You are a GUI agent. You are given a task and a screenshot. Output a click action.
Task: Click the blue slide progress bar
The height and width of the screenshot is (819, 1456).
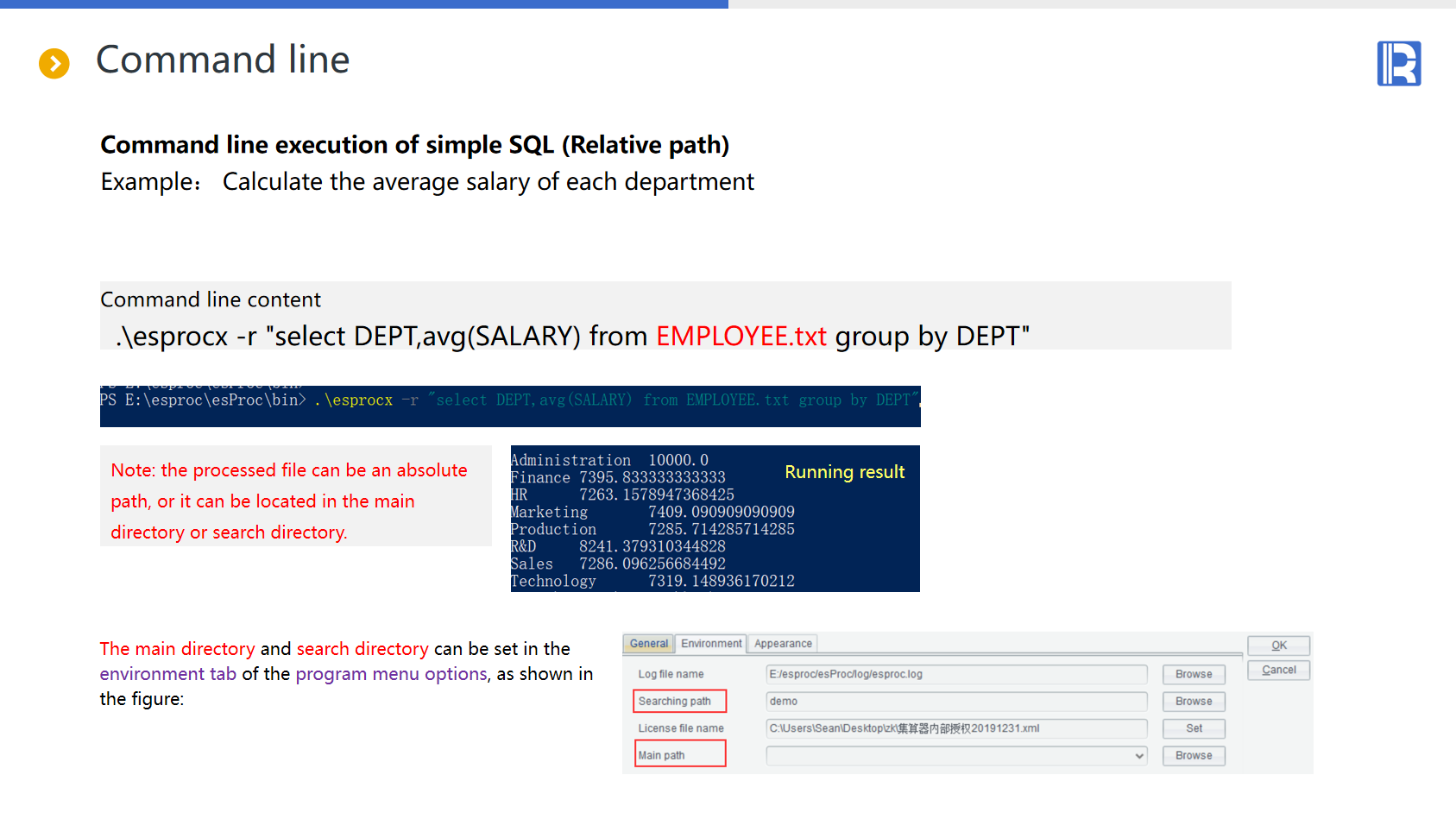[363, 4]
